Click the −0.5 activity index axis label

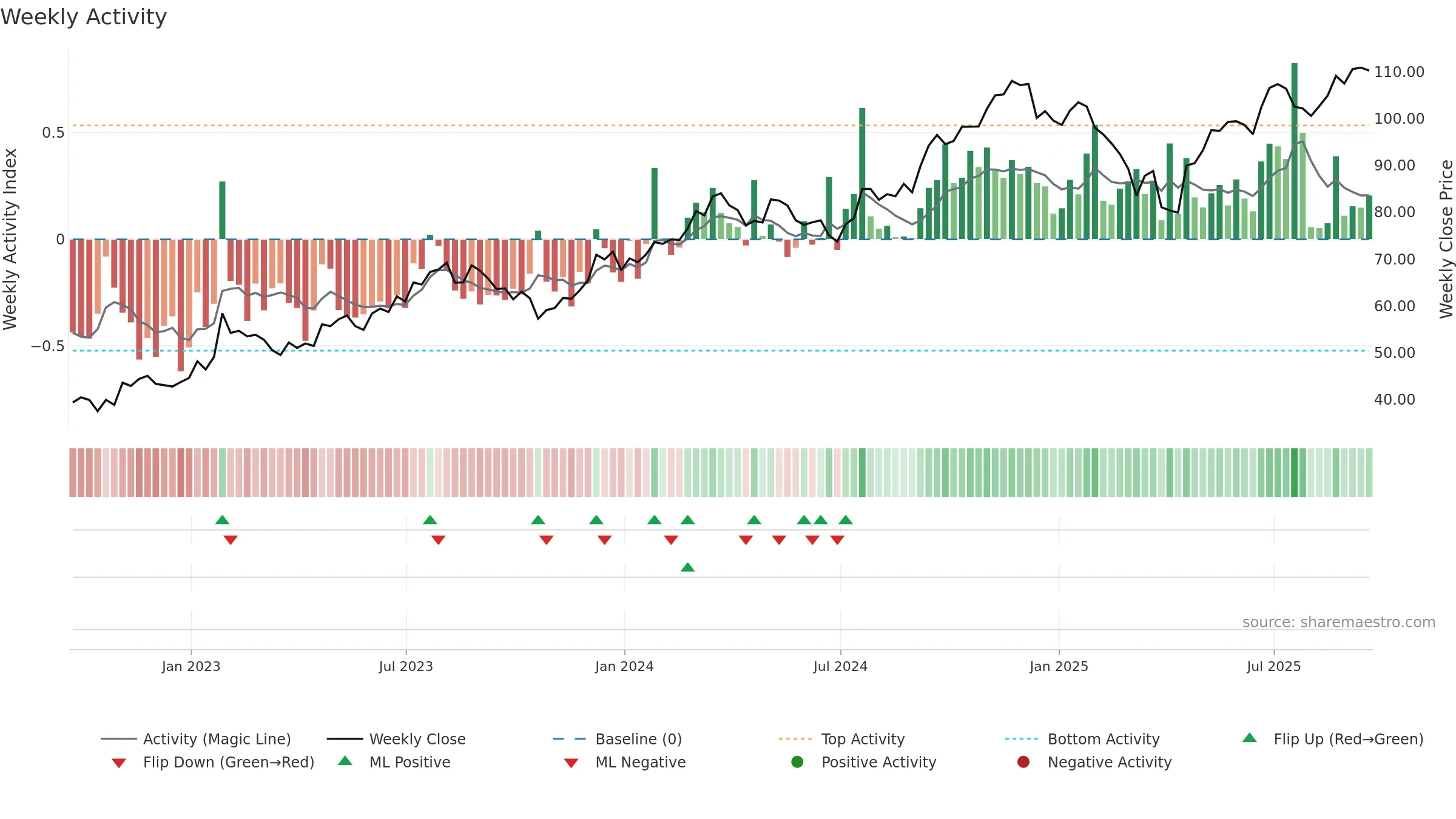[x=47, y=346]
